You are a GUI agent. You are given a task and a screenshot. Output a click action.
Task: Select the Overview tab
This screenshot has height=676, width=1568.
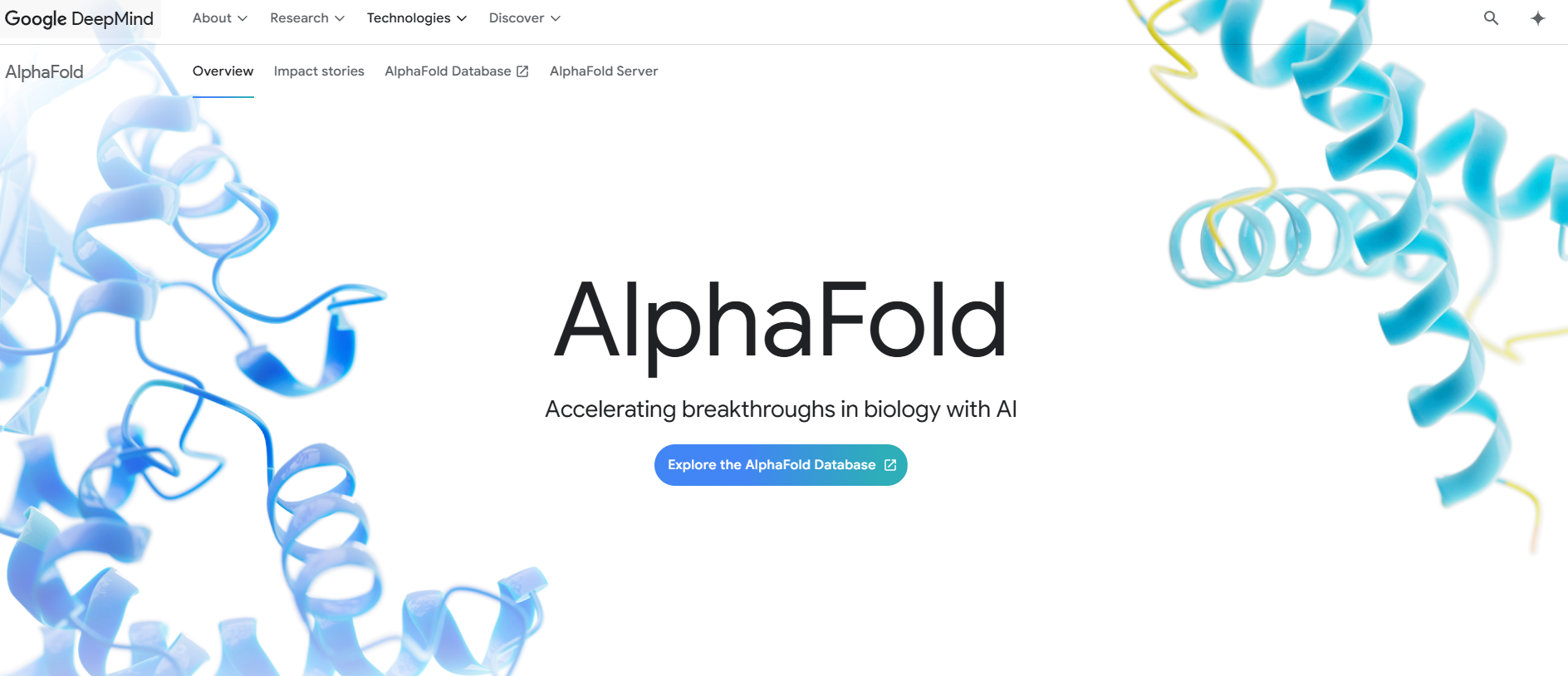223,71
